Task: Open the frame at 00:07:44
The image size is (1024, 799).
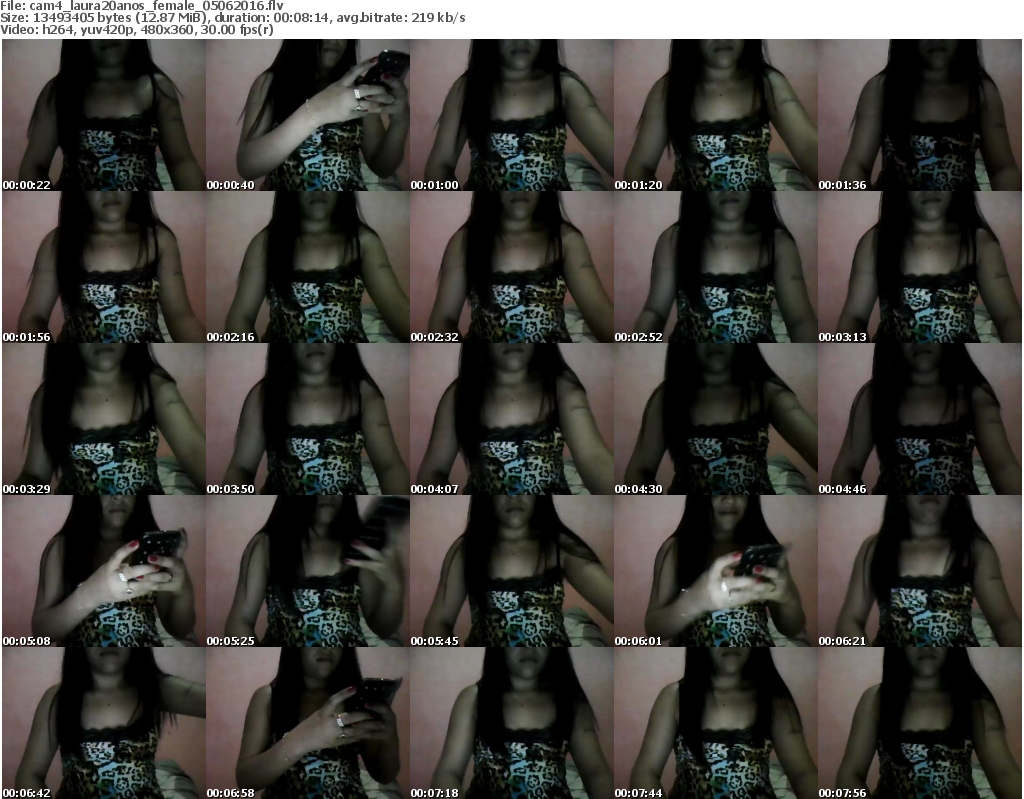Action: (x=716, y=723)
